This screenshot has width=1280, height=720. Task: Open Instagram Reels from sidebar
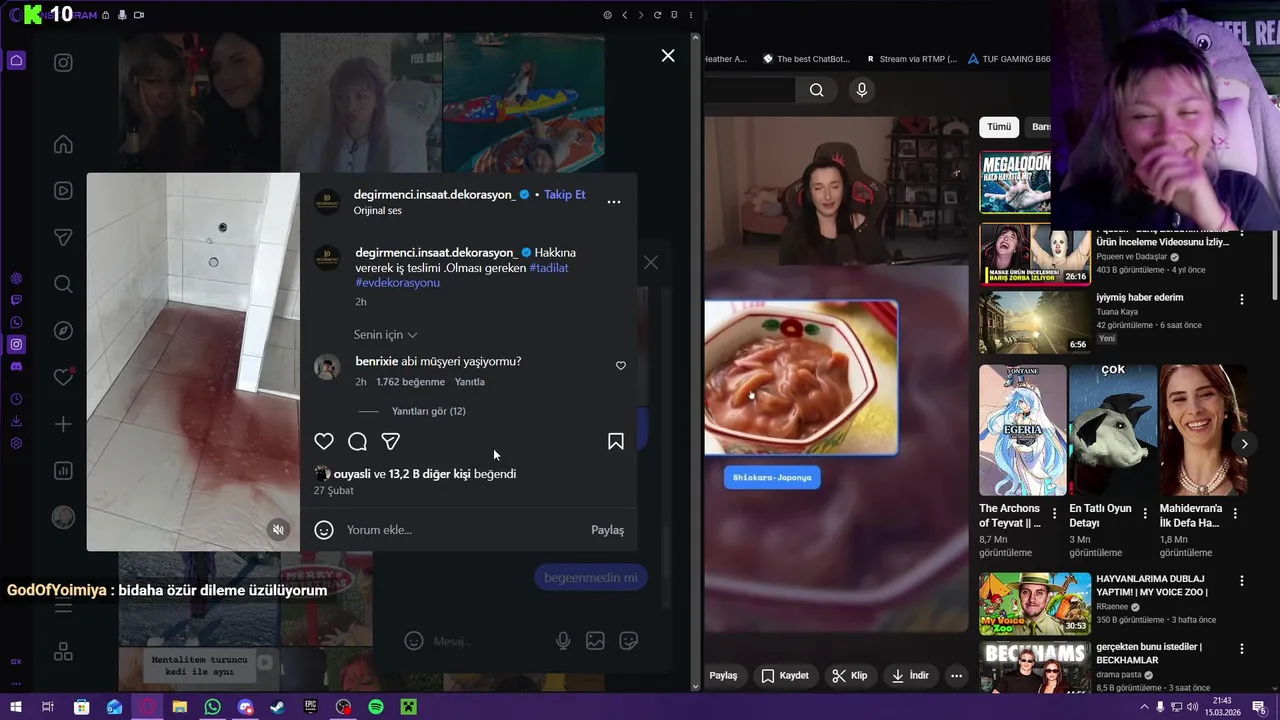click(x=63, y=191)
